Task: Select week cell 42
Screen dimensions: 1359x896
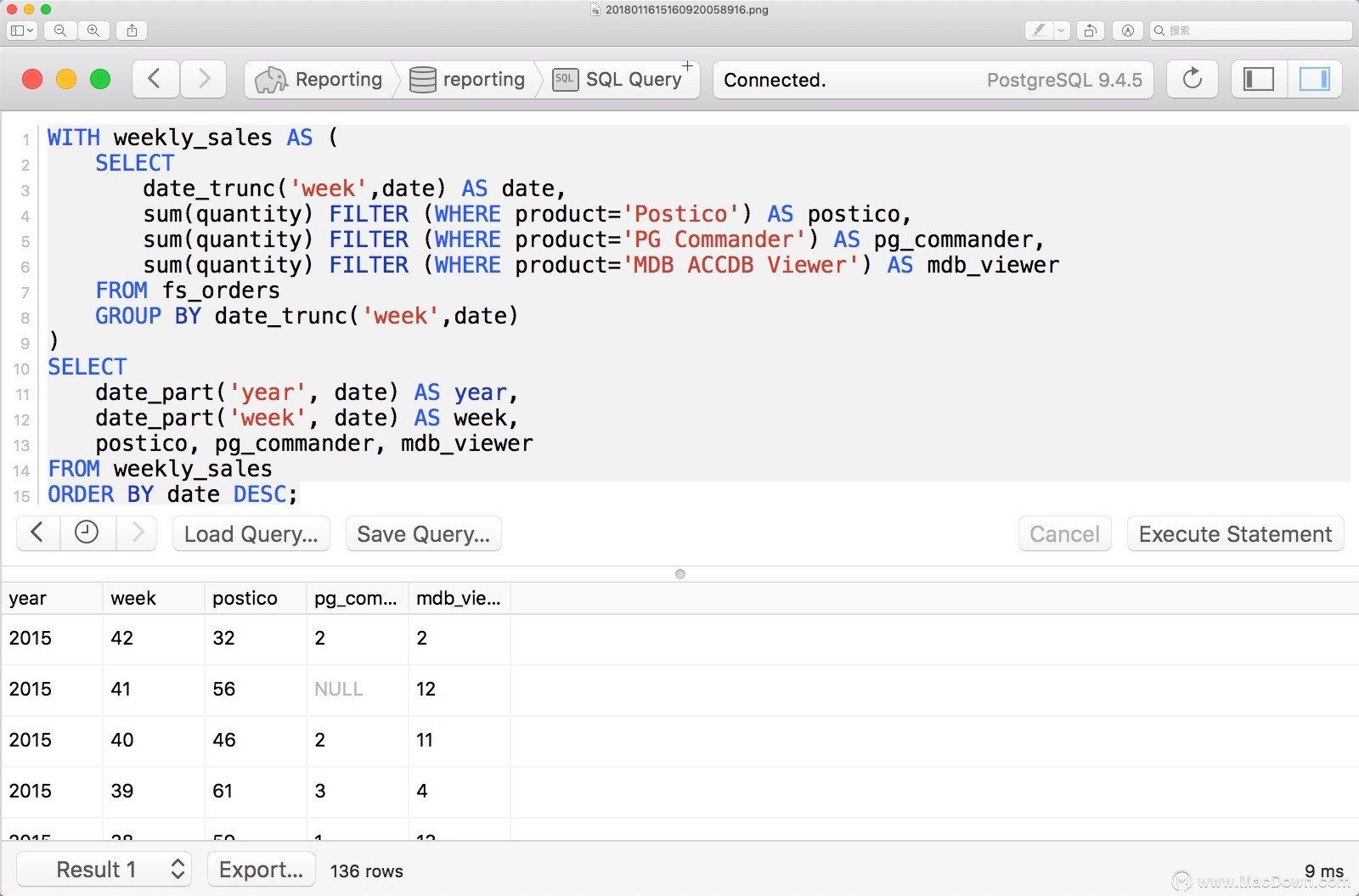Action: pyautogui.click(x=154, y=638)
